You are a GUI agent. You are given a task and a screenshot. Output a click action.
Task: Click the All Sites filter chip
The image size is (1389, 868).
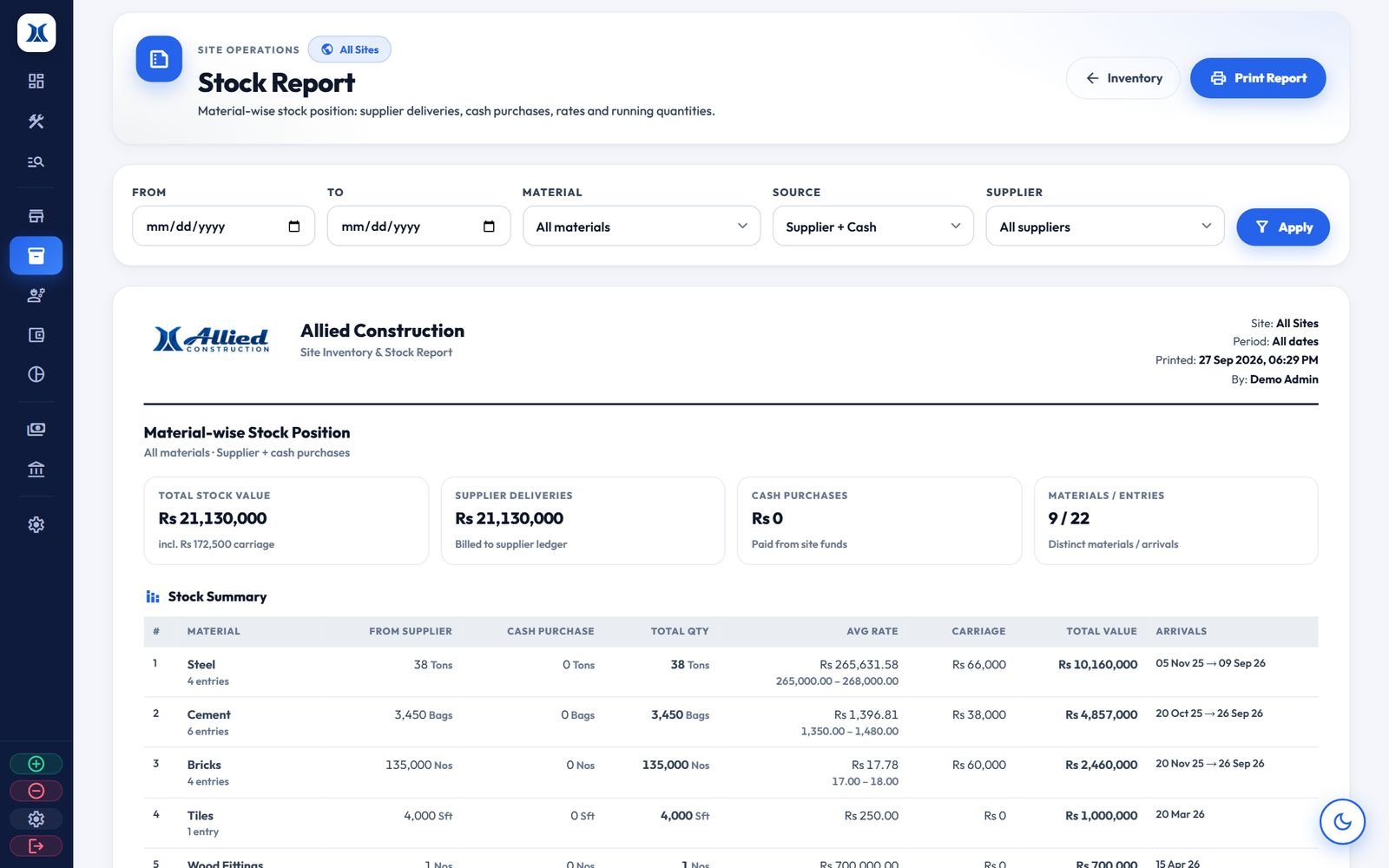click(x=350, y=49)
